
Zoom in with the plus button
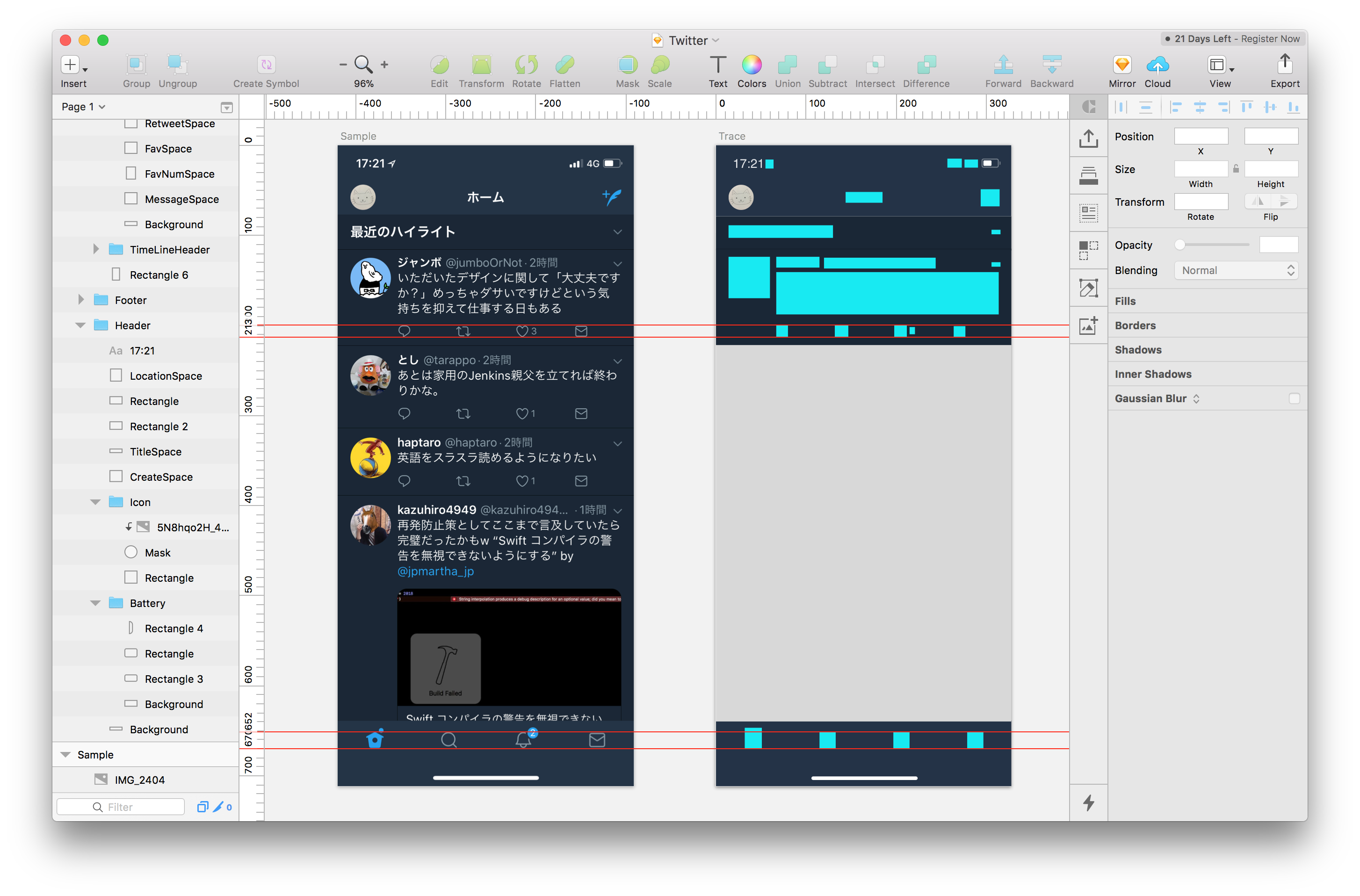(x=384, y=65)
